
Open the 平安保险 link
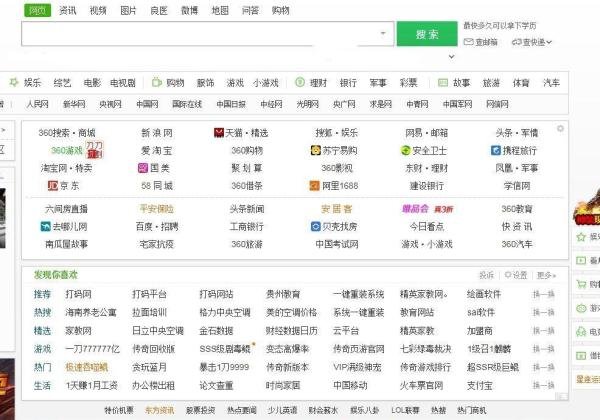click(157, 209)
